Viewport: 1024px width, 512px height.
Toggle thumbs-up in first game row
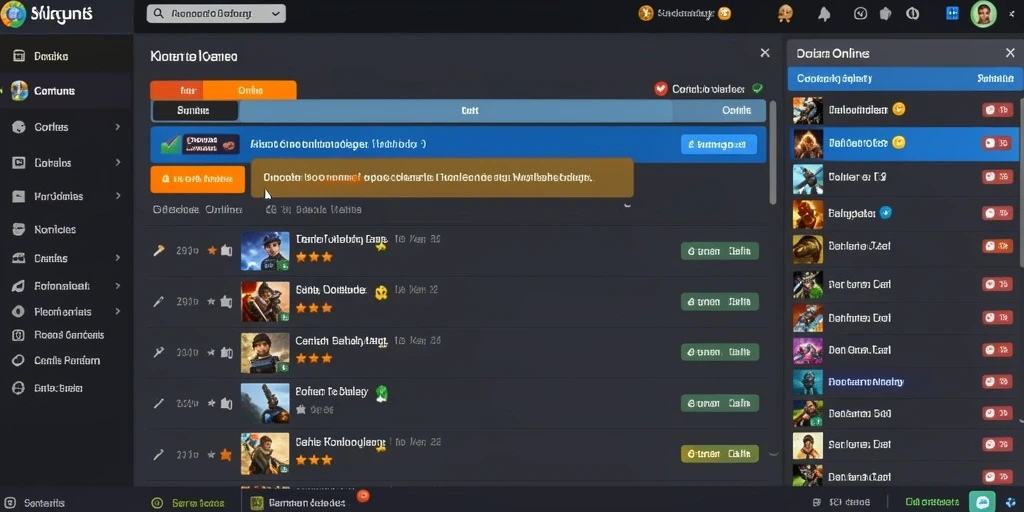226,250
